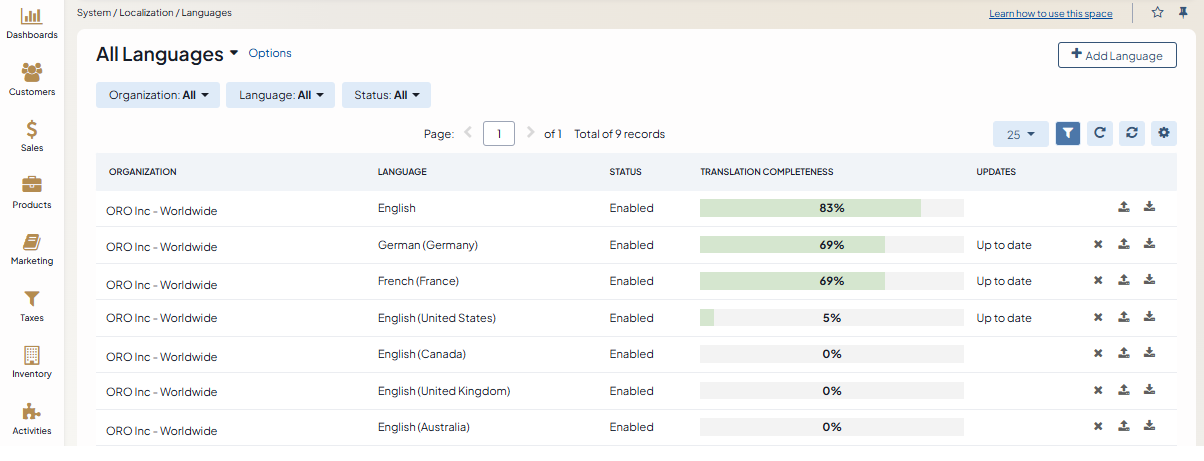Viewport: 1204px width, 461px height.
Task: Toggle the grid filters button
Action: pos(1068,133)
